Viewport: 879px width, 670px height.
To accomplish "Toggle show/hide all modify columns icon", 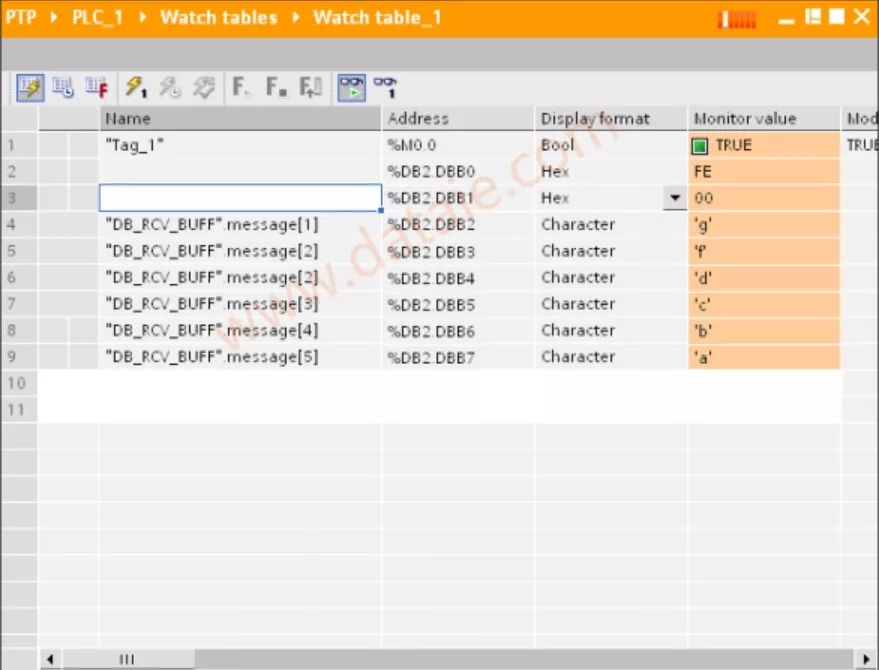I will coord(30,87).
